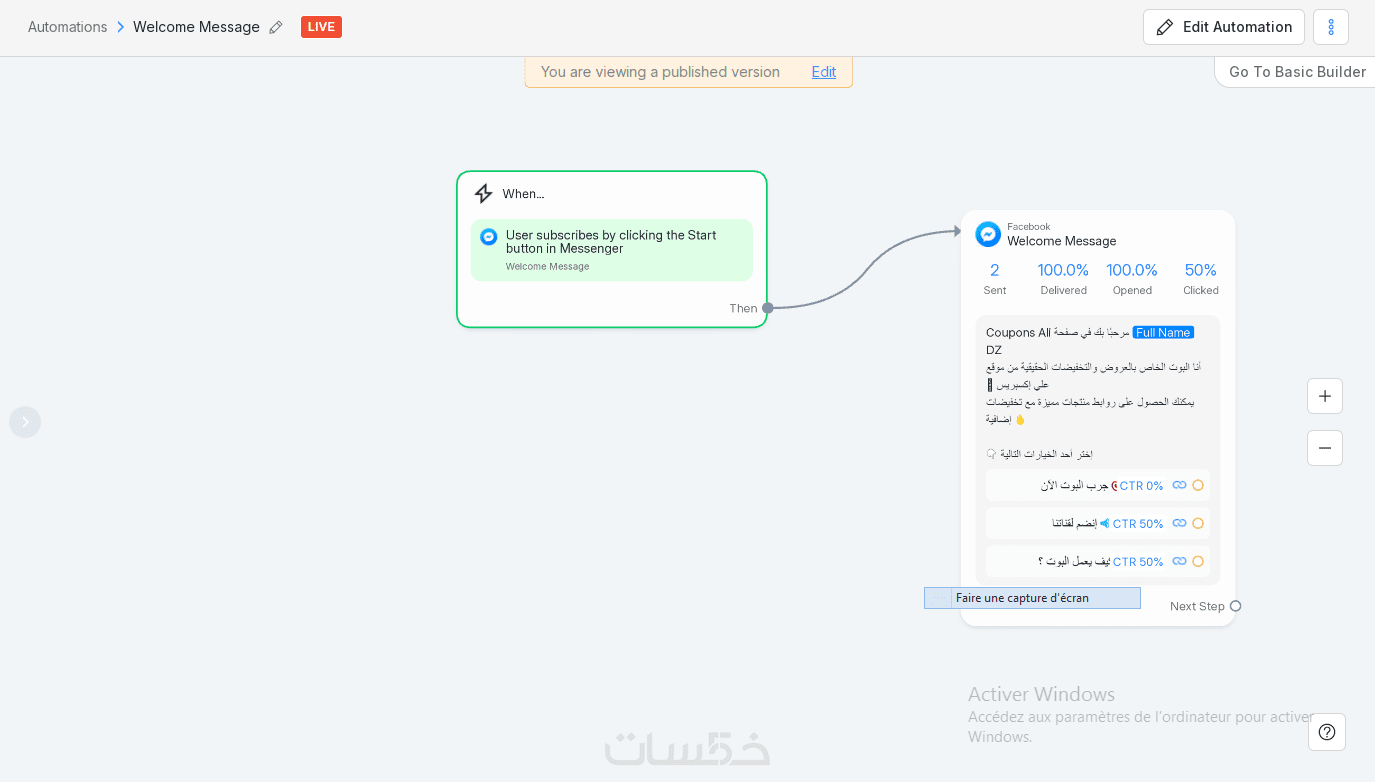The width and height of the screenshot is (1375, 782).
Task: Click the orange connector circle of first button
Action: (x=1198, y=485)
